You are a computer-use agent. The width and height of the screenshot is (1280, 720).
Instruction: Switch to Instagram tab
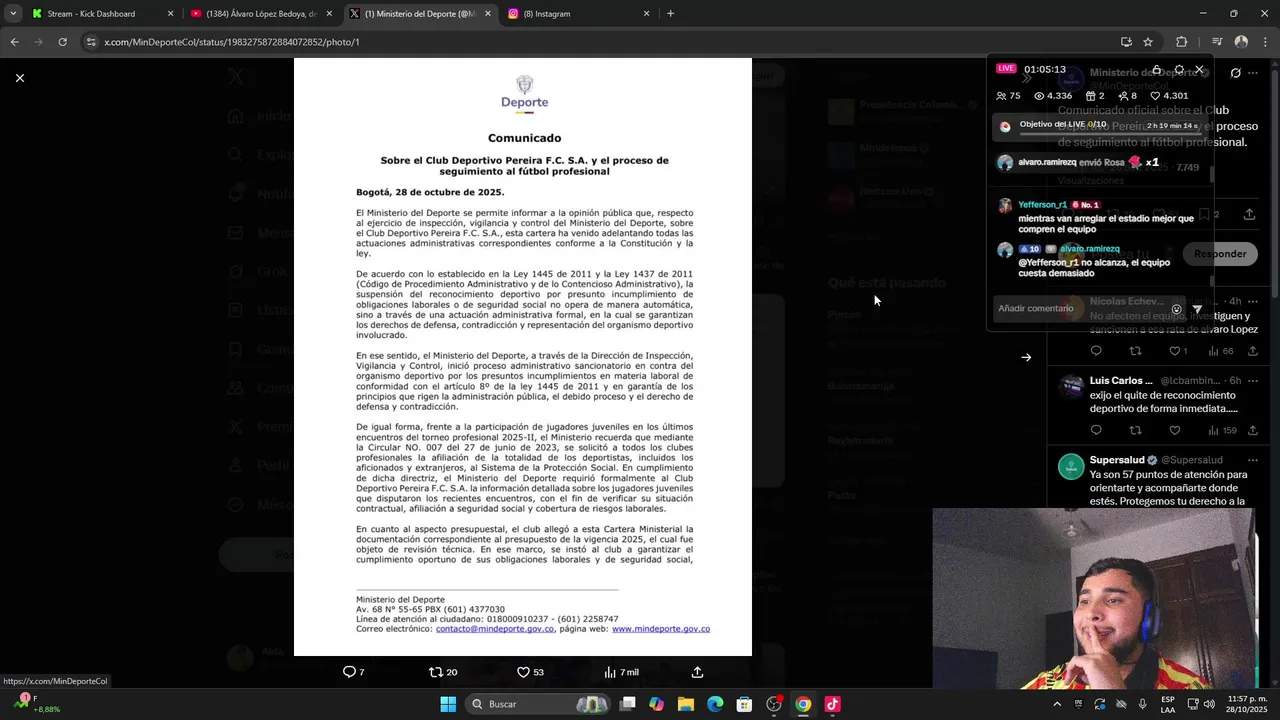click(578, 14)
